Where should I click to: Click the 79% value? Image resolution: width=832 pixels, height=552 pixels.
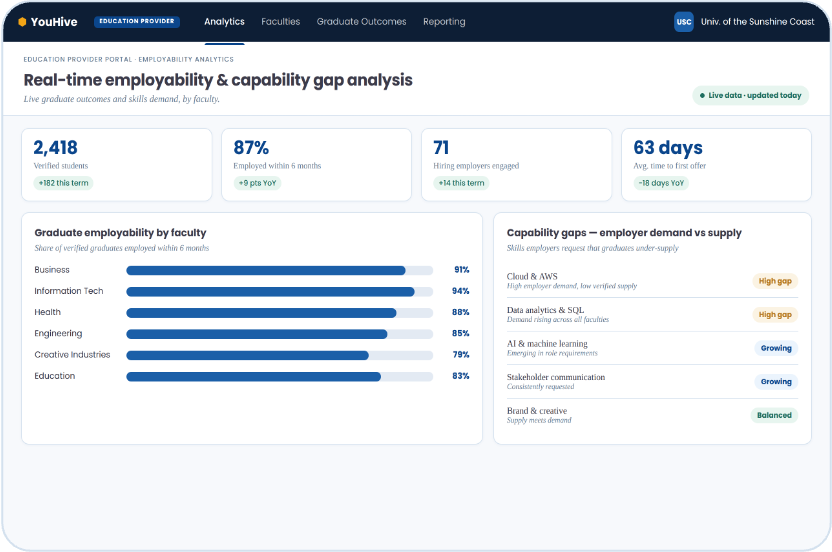pyautogui.click(x=461, y=355)
